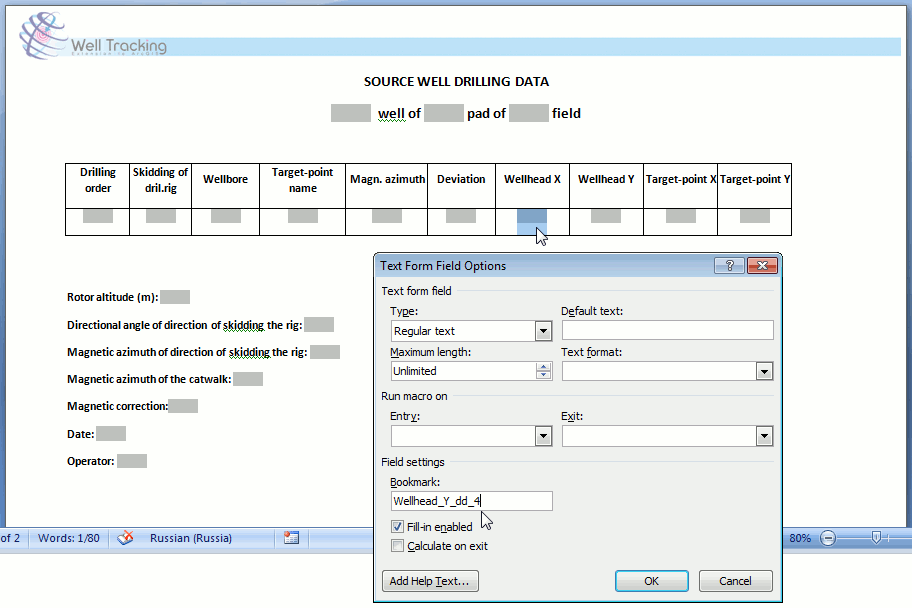
Task: Expand the Entry macro dropdown
Action: [x=543, y=436]
